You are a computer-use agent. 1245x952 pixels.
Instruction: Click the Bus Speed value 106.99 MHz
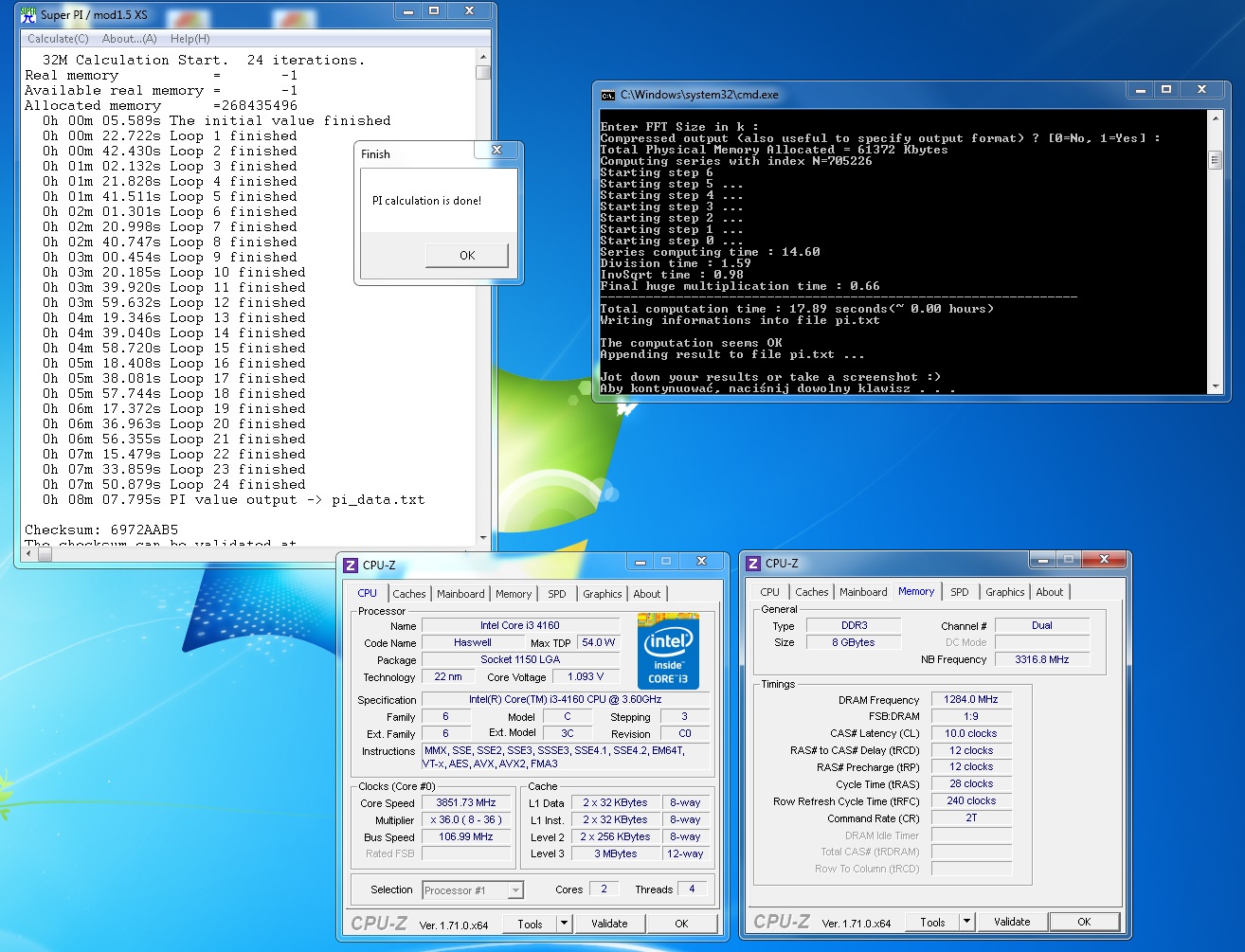(465, 836)
